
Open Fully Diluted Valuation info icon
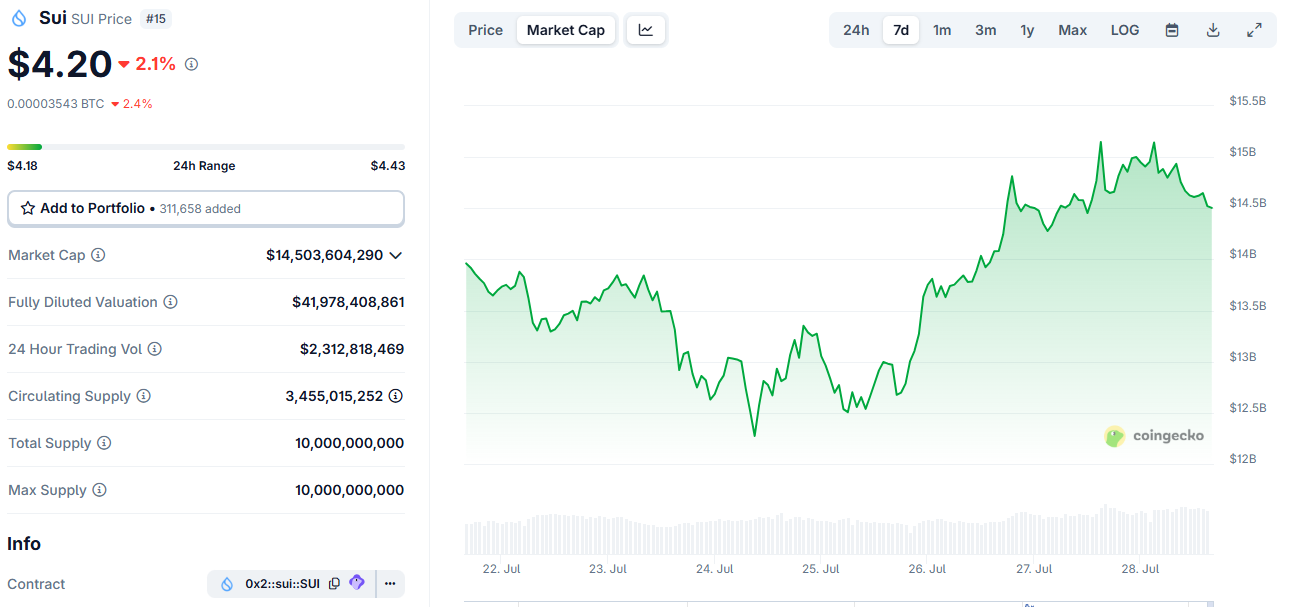coord(170,302)
